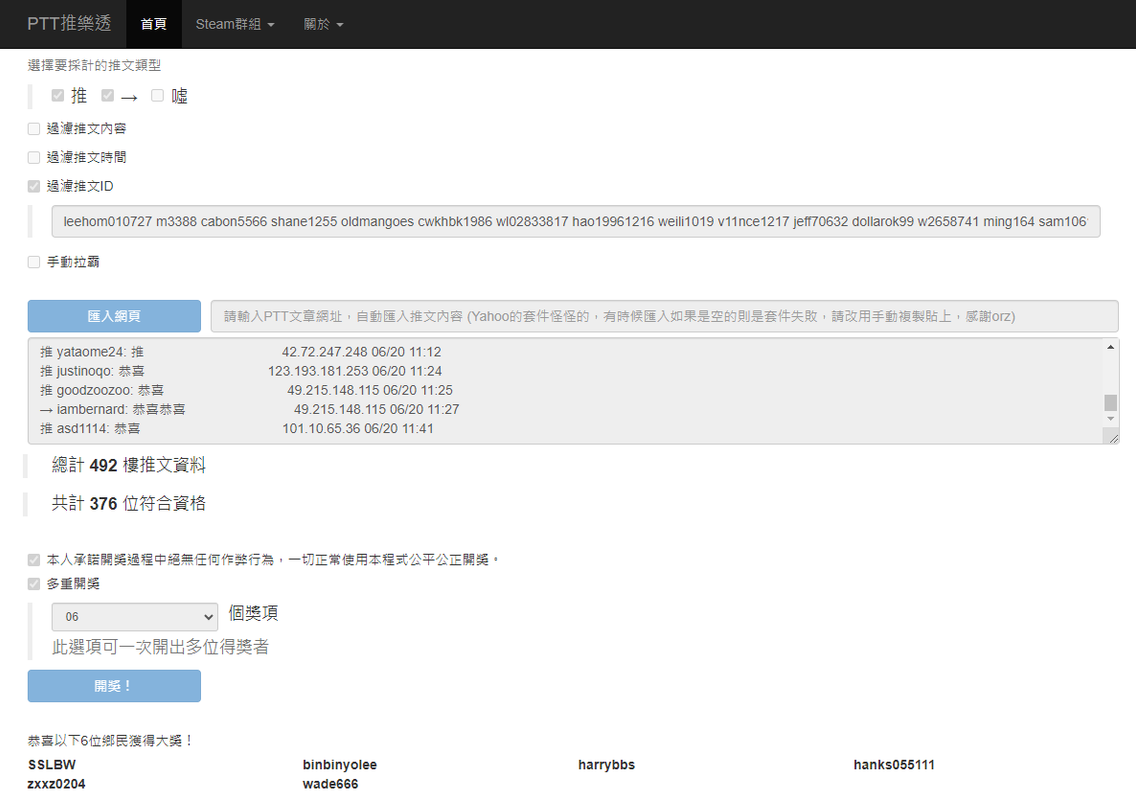
Task: Enable 手動拉霸 checkbox
Action: point(34,262)
